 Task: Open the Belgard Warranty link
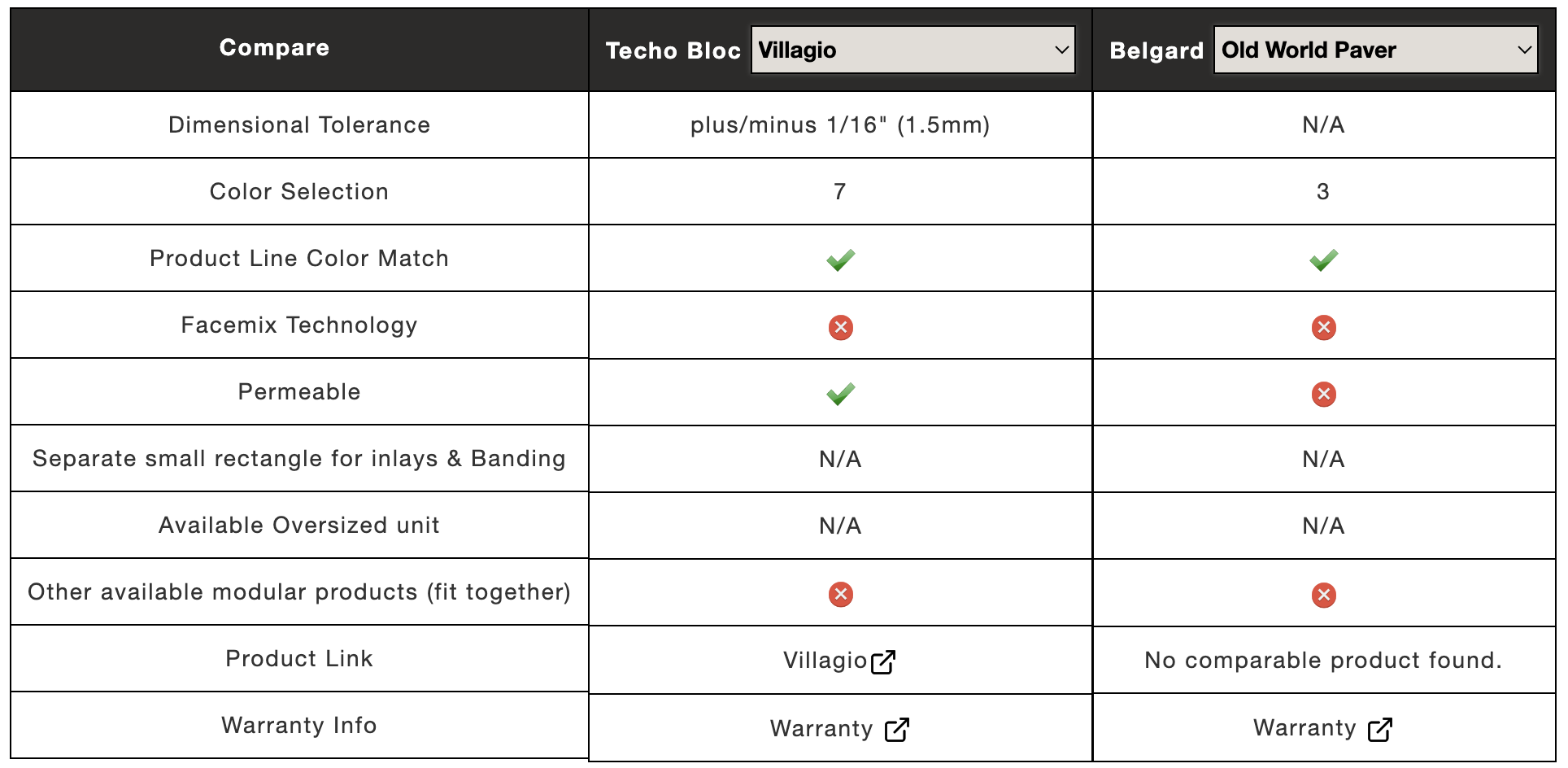[x=1304, y=727]
